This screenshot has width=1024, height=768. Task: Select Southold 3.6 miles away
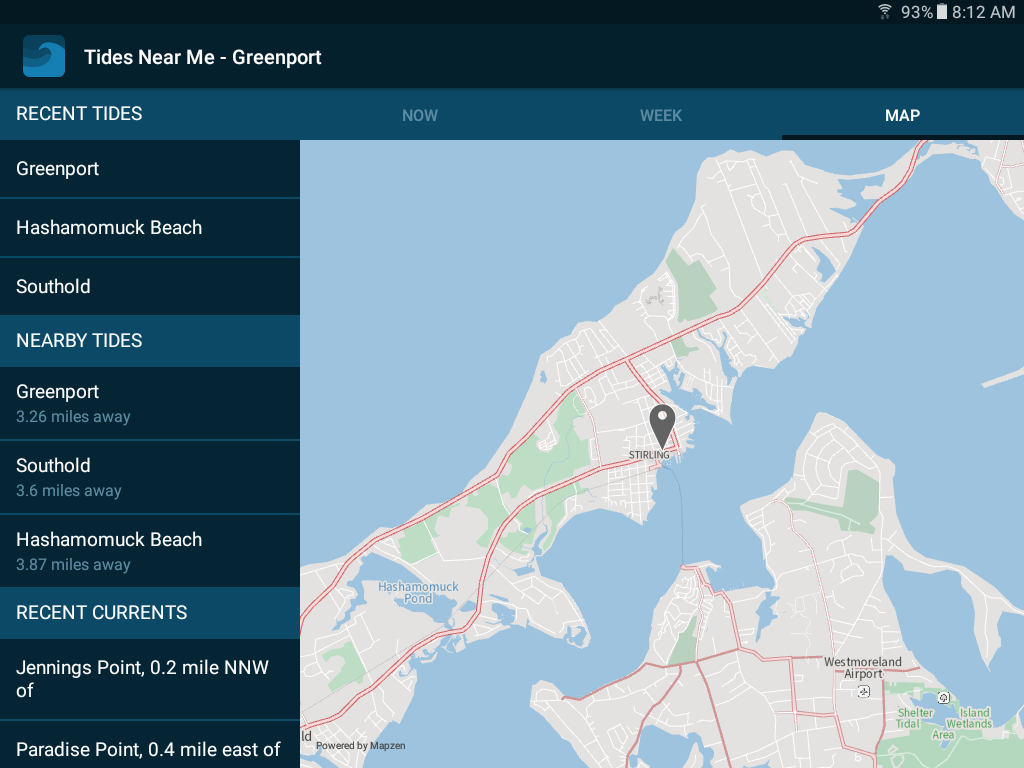point(150,477)
